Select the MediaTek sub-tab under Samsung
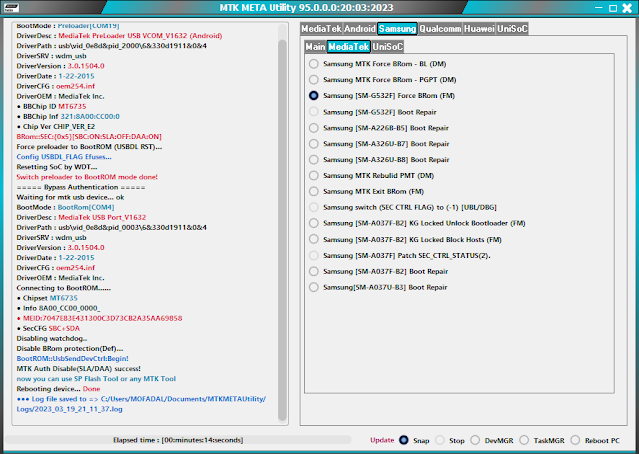The width and height of the screenshot is (639, 454). pyautogui.click(x=349, y=47)
